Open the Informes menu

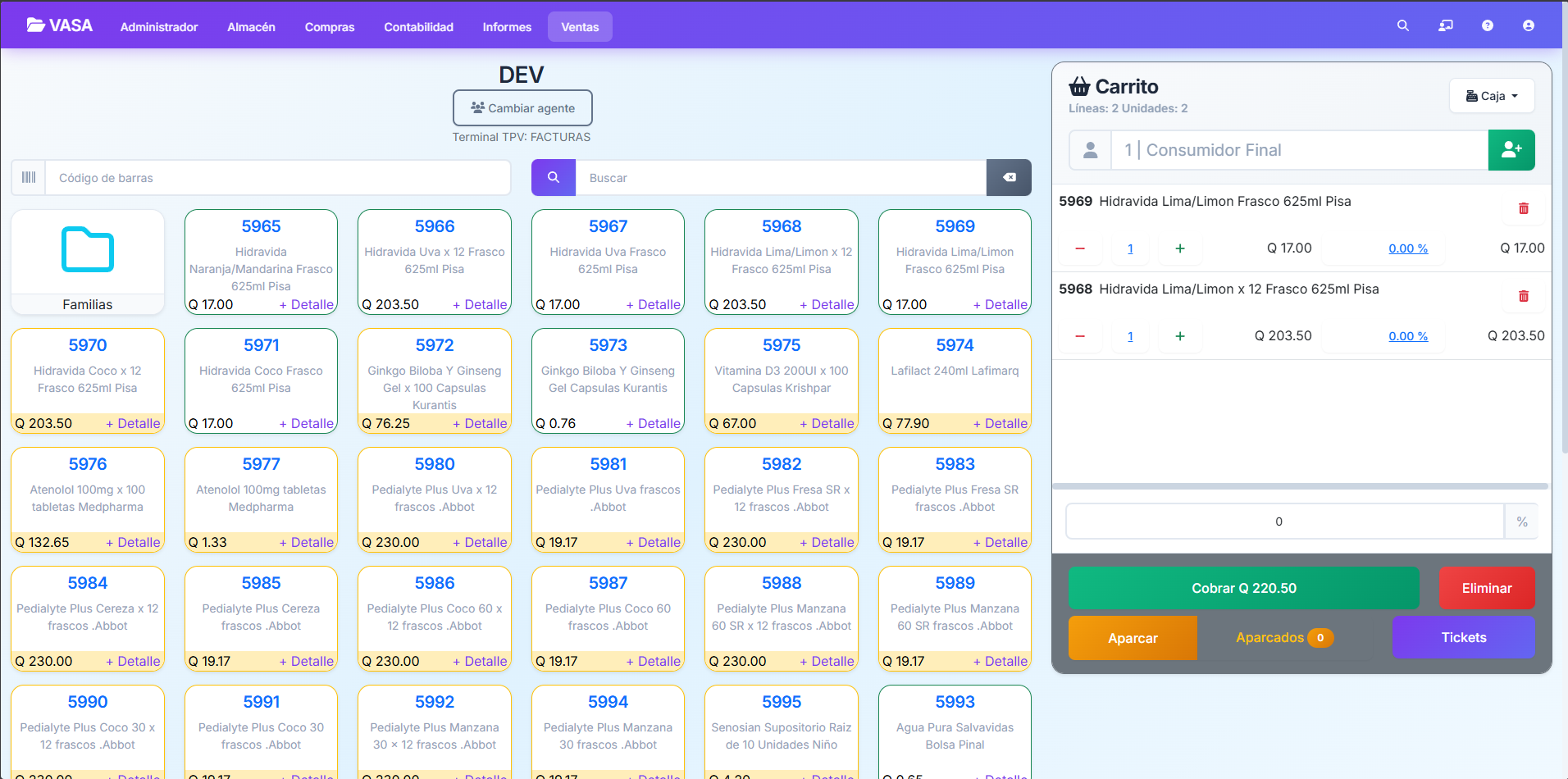[x=506, y=27]
